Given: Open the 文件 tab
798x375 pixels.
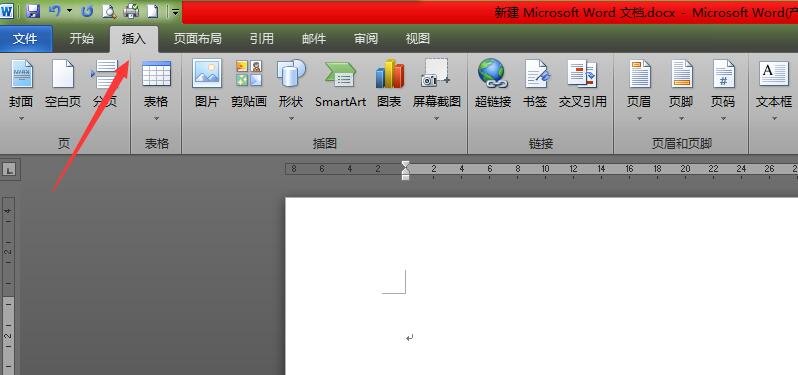Looking at the screenshot, I should click(x=25, y=39).
